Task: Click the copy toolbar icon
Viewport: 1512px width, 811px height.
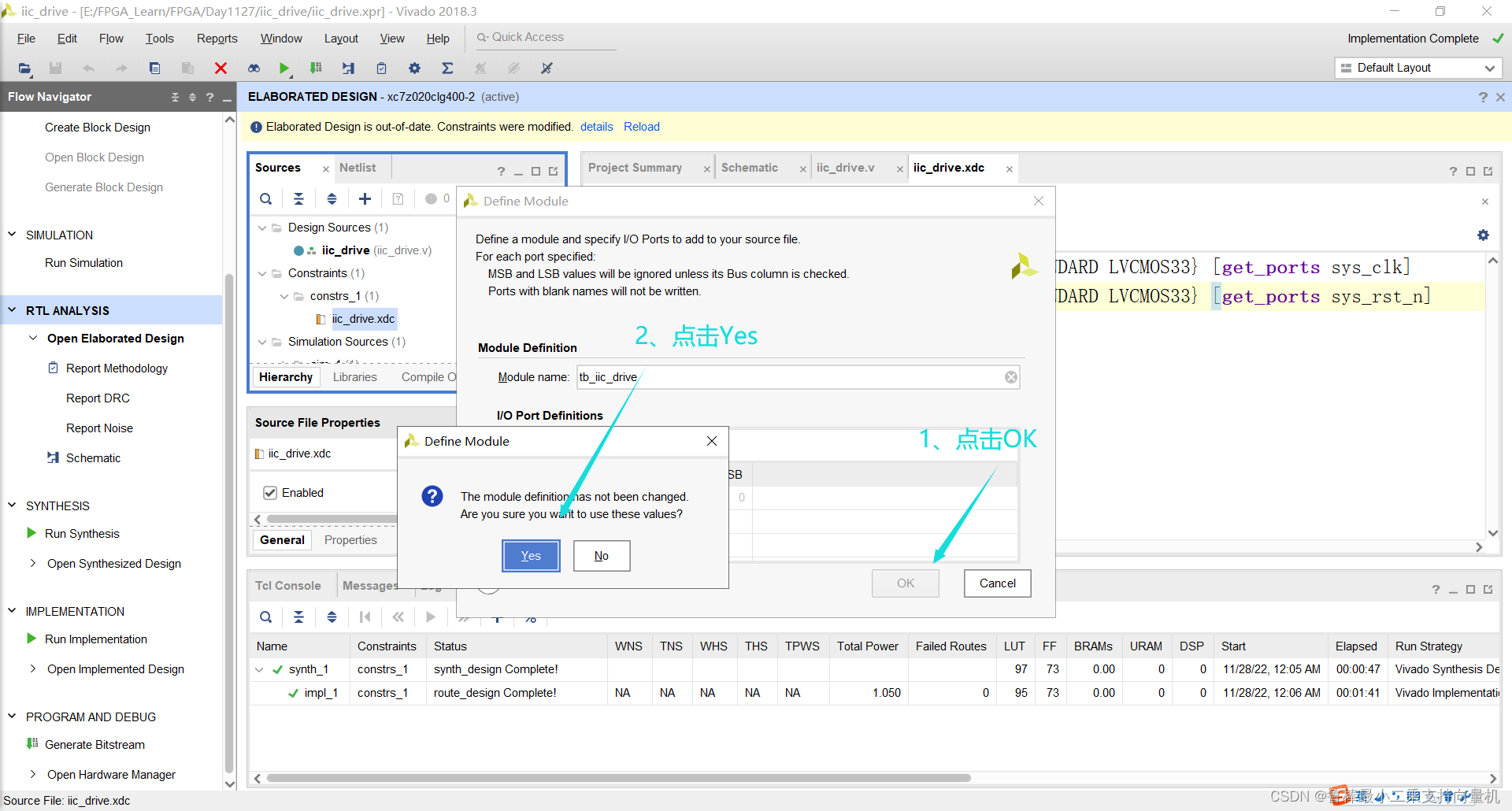Action: tap(154, 69)
